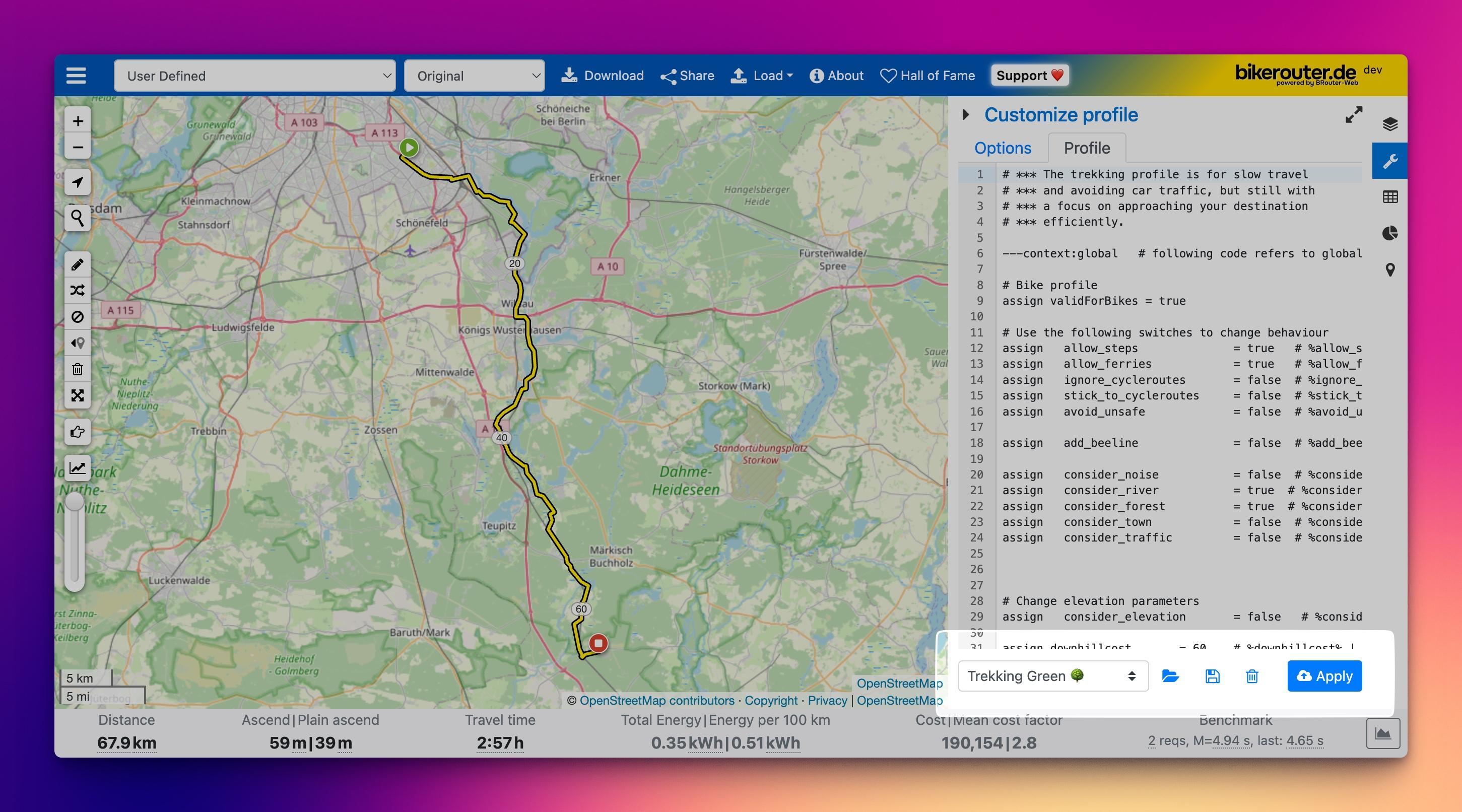Click the draw route pencil tool
Viewport: 1462px width, 812px height.
[78, 264]
